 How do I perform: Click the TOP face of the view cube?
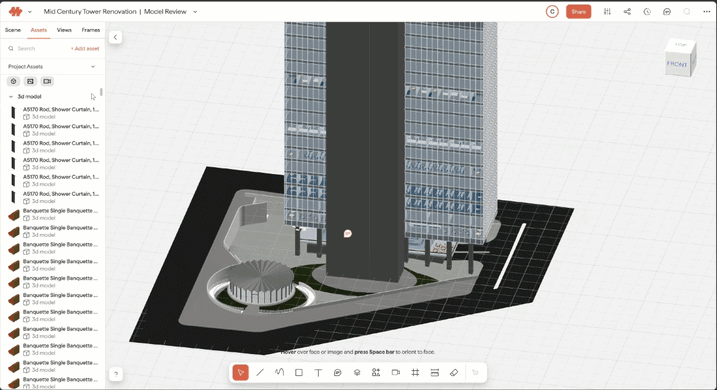pyautogui.click(x=681, y=45)
